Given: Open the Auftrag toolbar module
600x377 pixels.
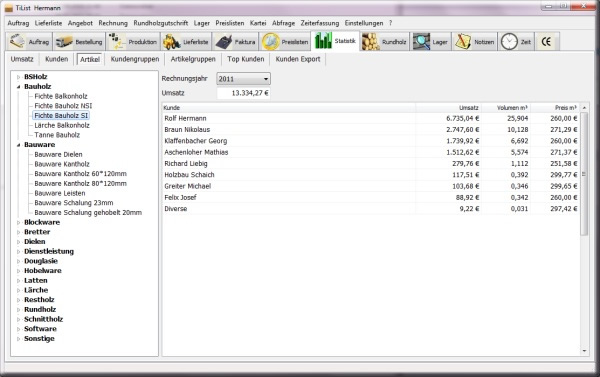Looking at the screenshot, I should [29, 42].
